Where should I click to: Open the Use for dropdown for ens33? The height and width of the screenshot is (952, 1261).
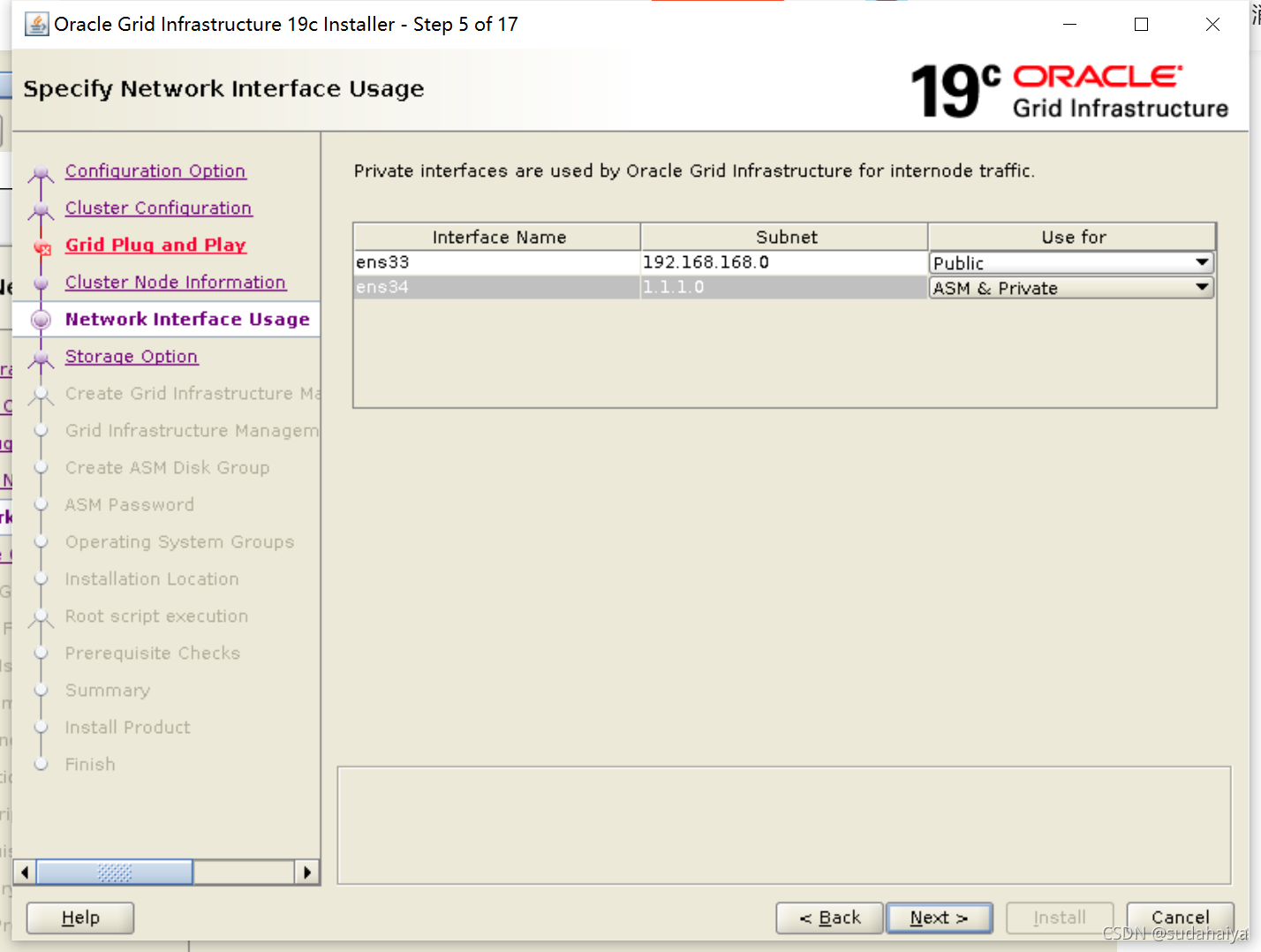pyautogui.click(x=1071, y=263)
